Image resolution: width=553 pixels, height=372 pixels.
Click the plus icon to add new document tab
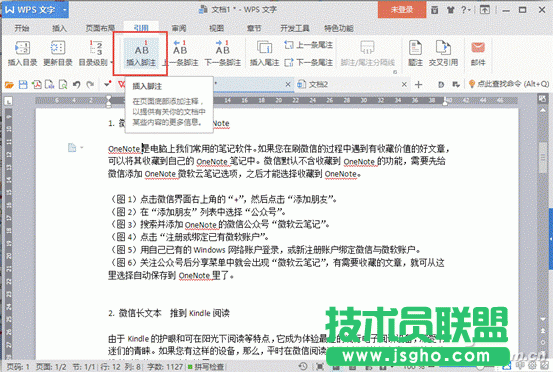[419, 84]
